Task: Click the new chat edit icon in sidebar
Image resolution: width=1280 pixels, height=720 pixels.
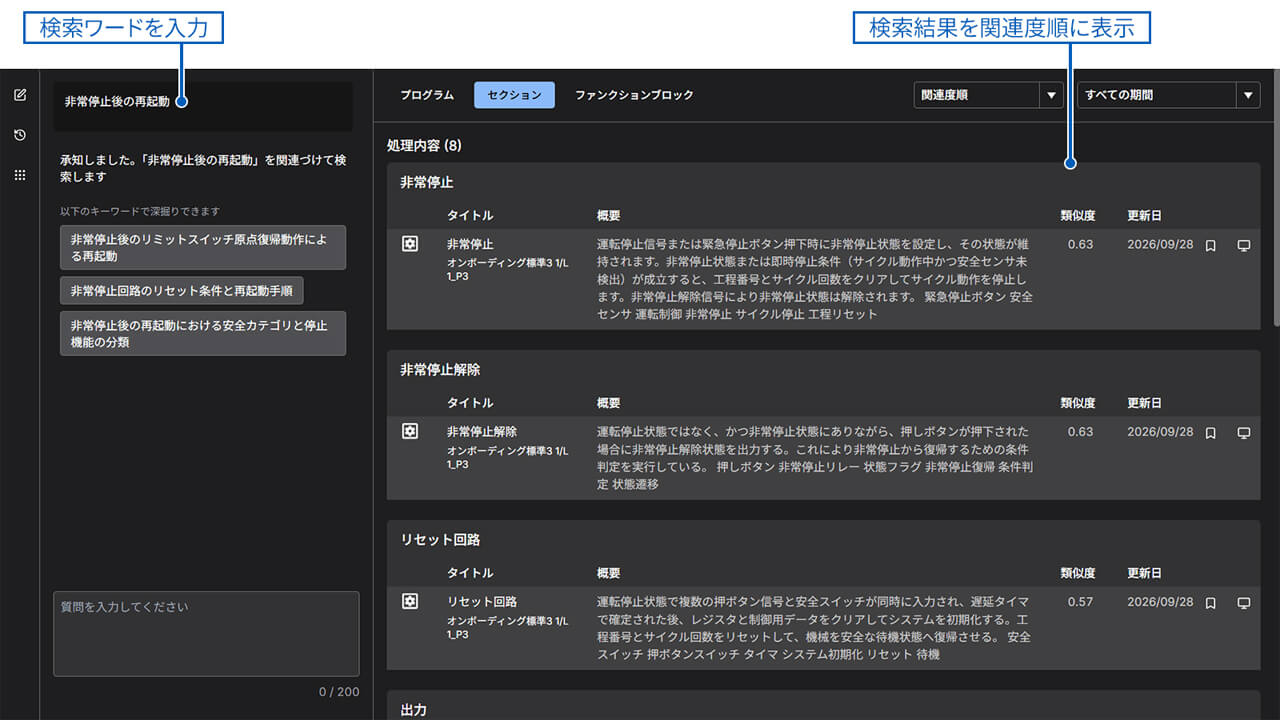Action: click(x=20, y=95)
